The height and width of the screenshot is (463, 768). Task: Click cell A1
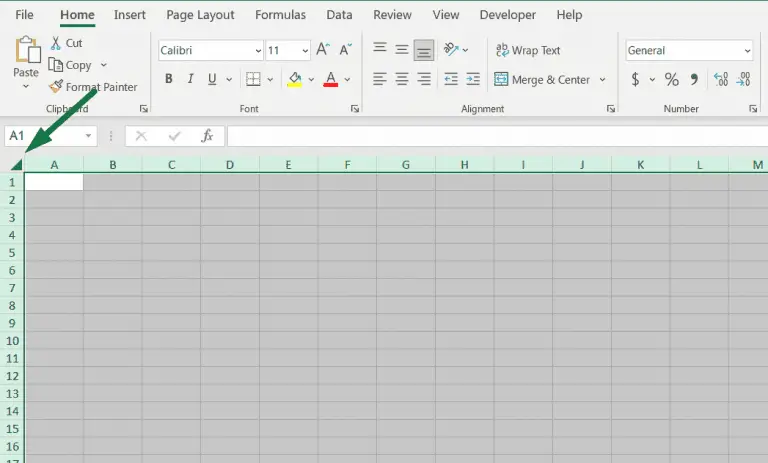pyautogui.click(x=54, y=182)
